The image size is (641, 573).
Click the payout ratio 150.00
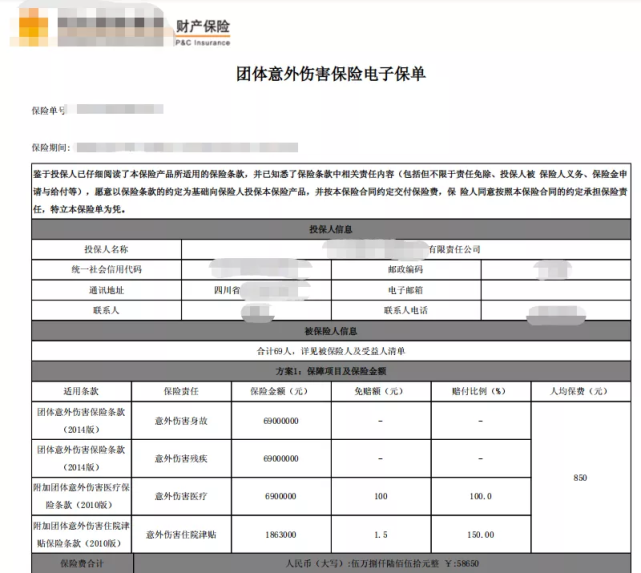pos(480,535)
